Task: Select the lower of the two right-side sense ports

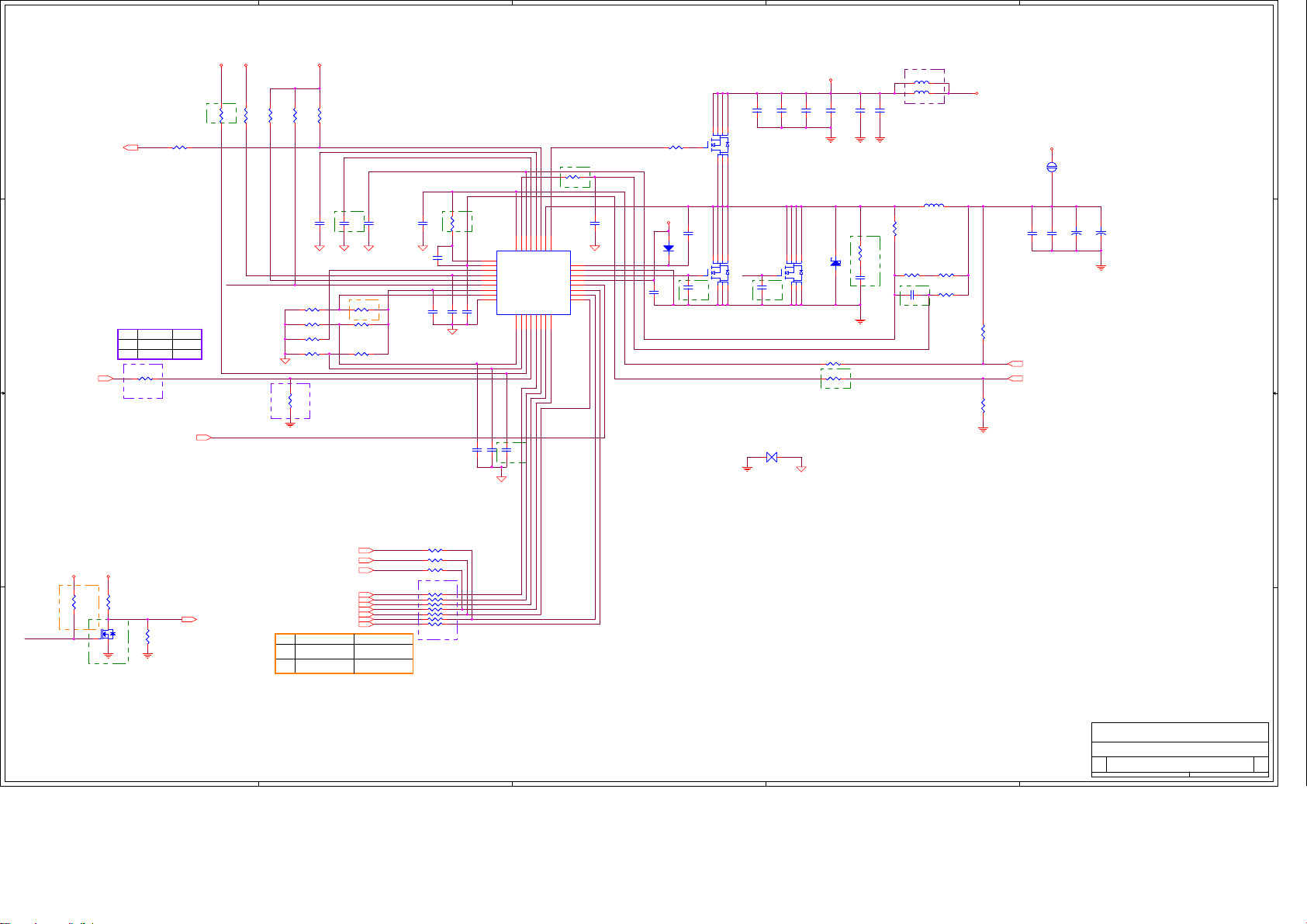Action: 1015,379
